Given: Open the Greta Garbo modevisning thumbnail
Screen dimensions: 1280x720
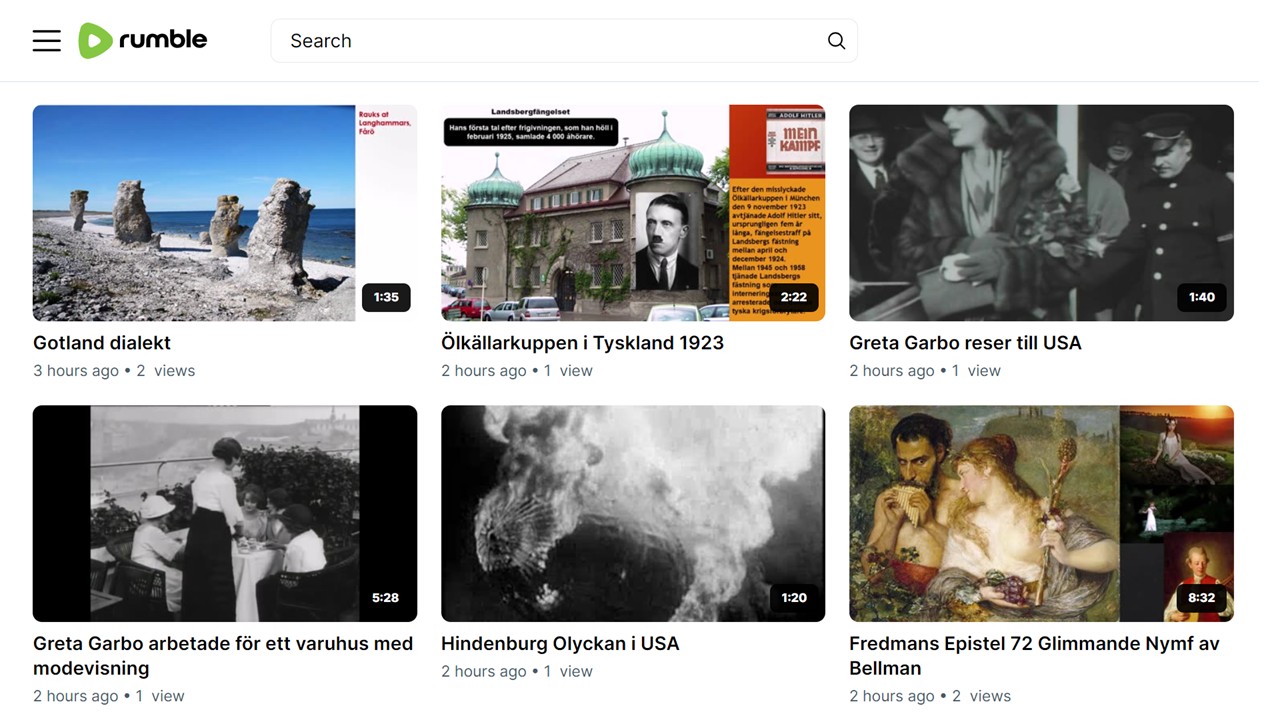Looking at the screenshot, I should pos(224,513).
